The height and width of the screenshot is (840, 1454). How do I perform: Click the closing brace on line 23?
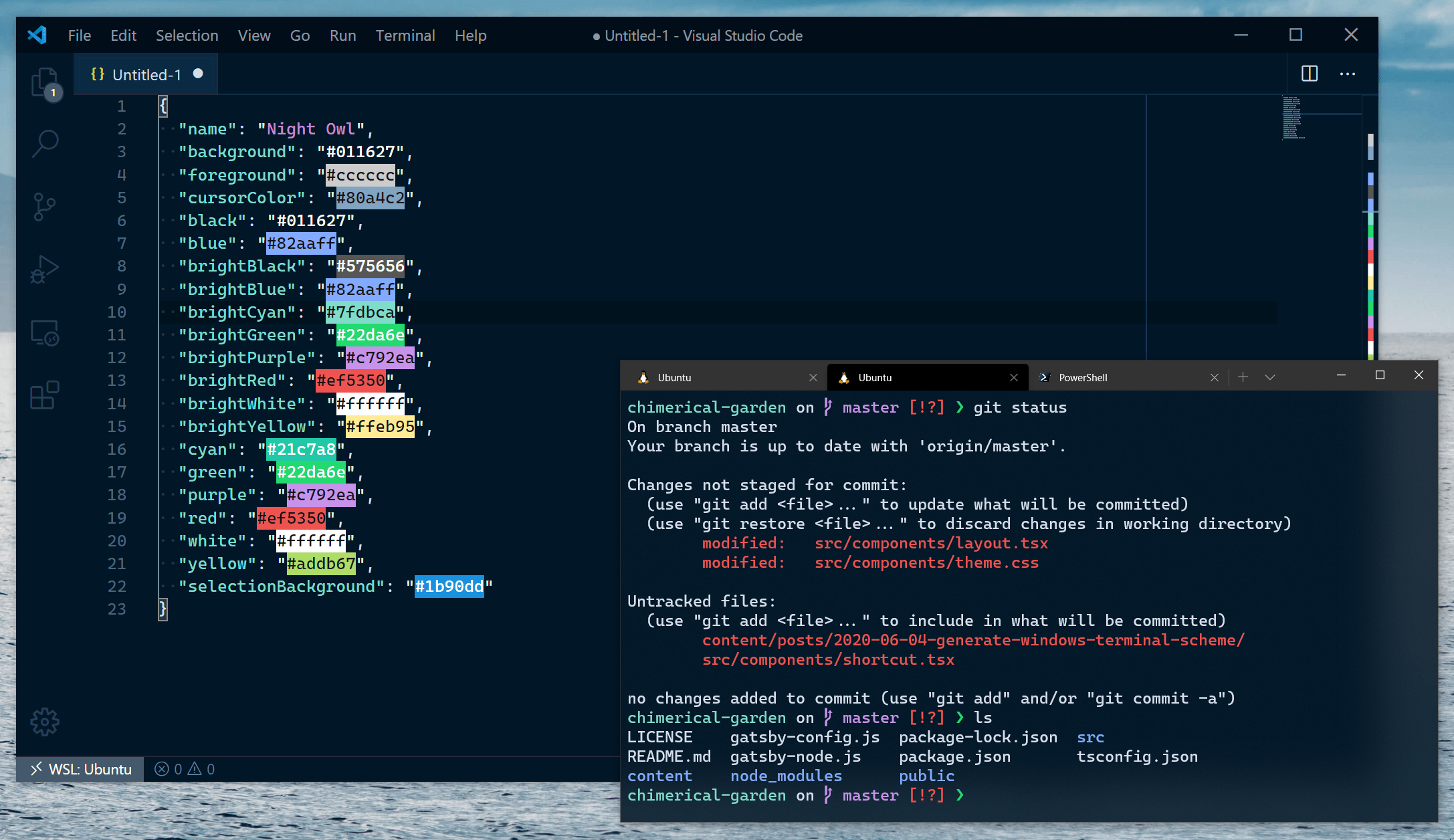click(163, 609)
